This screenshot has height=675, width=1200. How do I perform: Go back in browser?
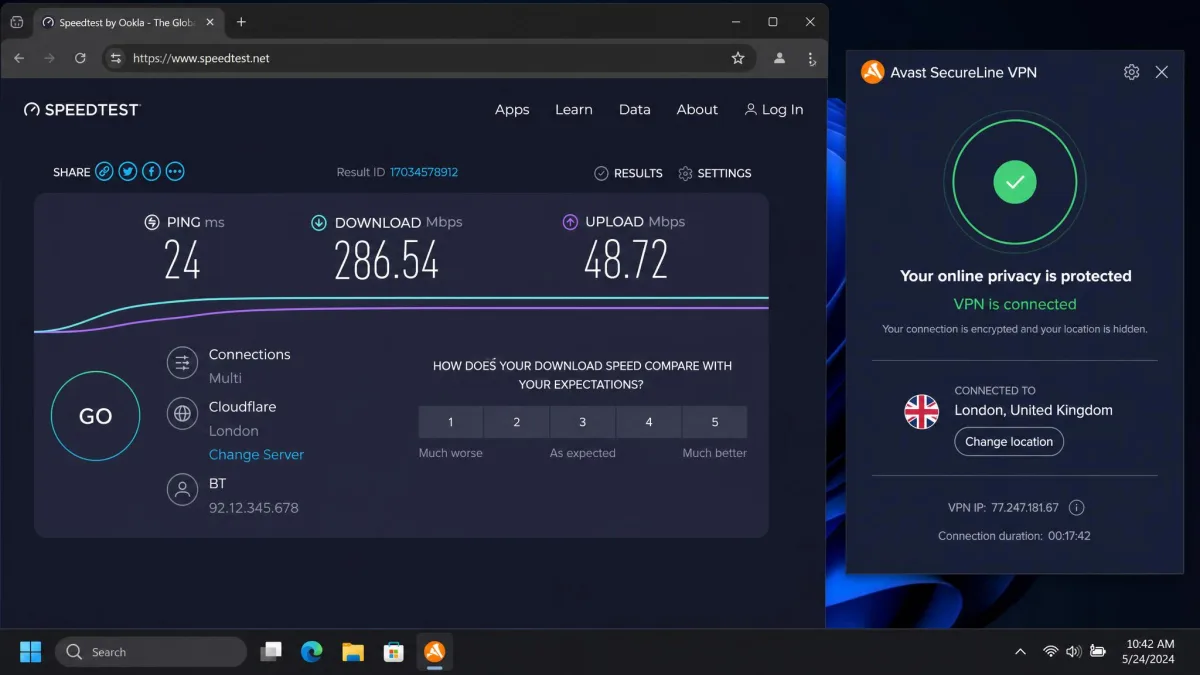pyautogui.click(x=19, y=58)
